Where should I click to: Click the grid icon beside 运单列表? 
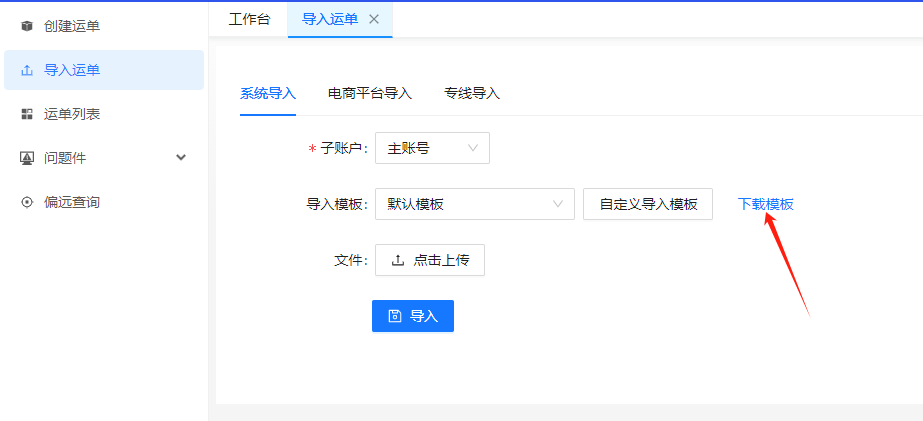click(x=27, y=114)
